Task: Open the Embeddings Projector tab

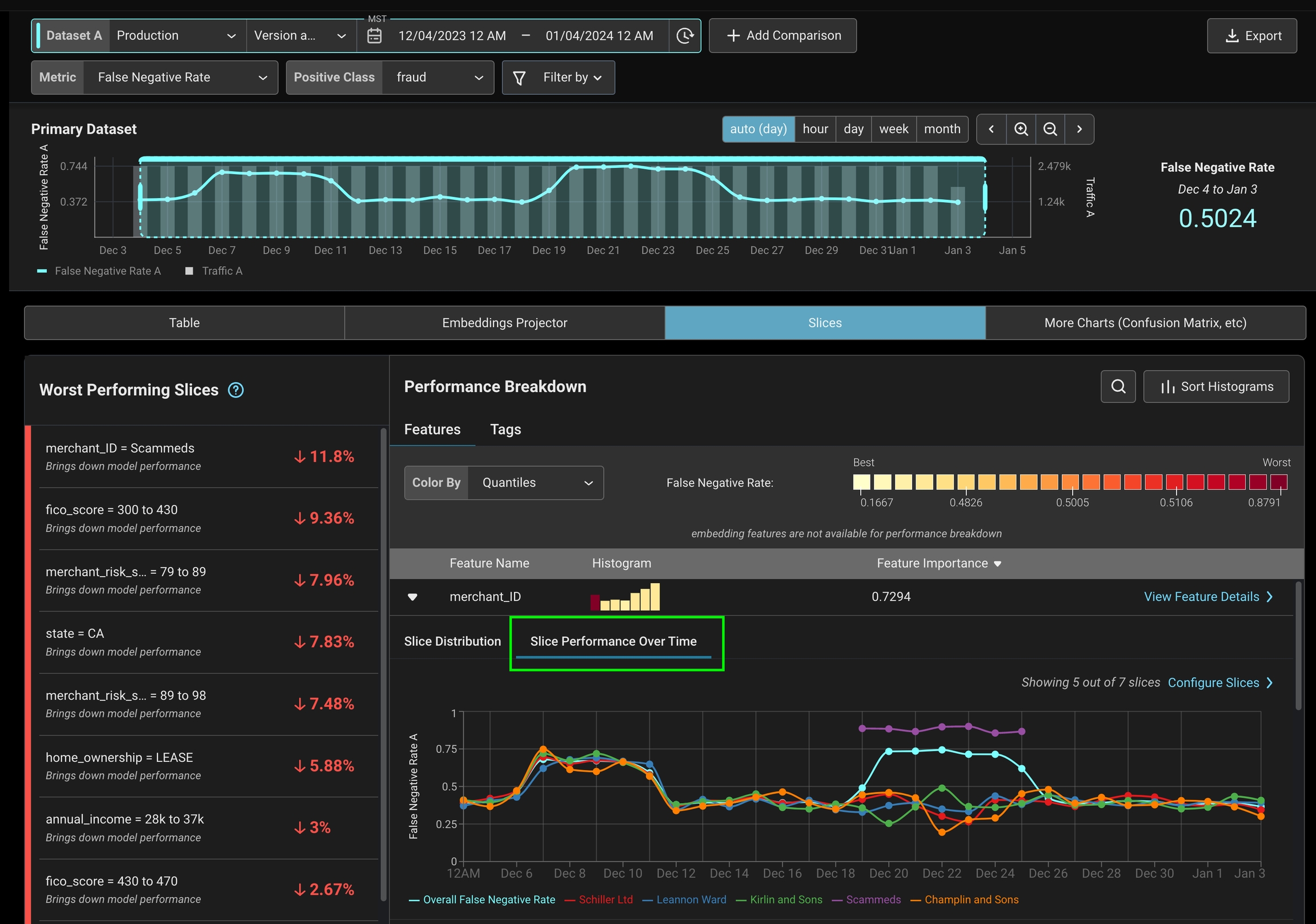Action: point(504,323)
